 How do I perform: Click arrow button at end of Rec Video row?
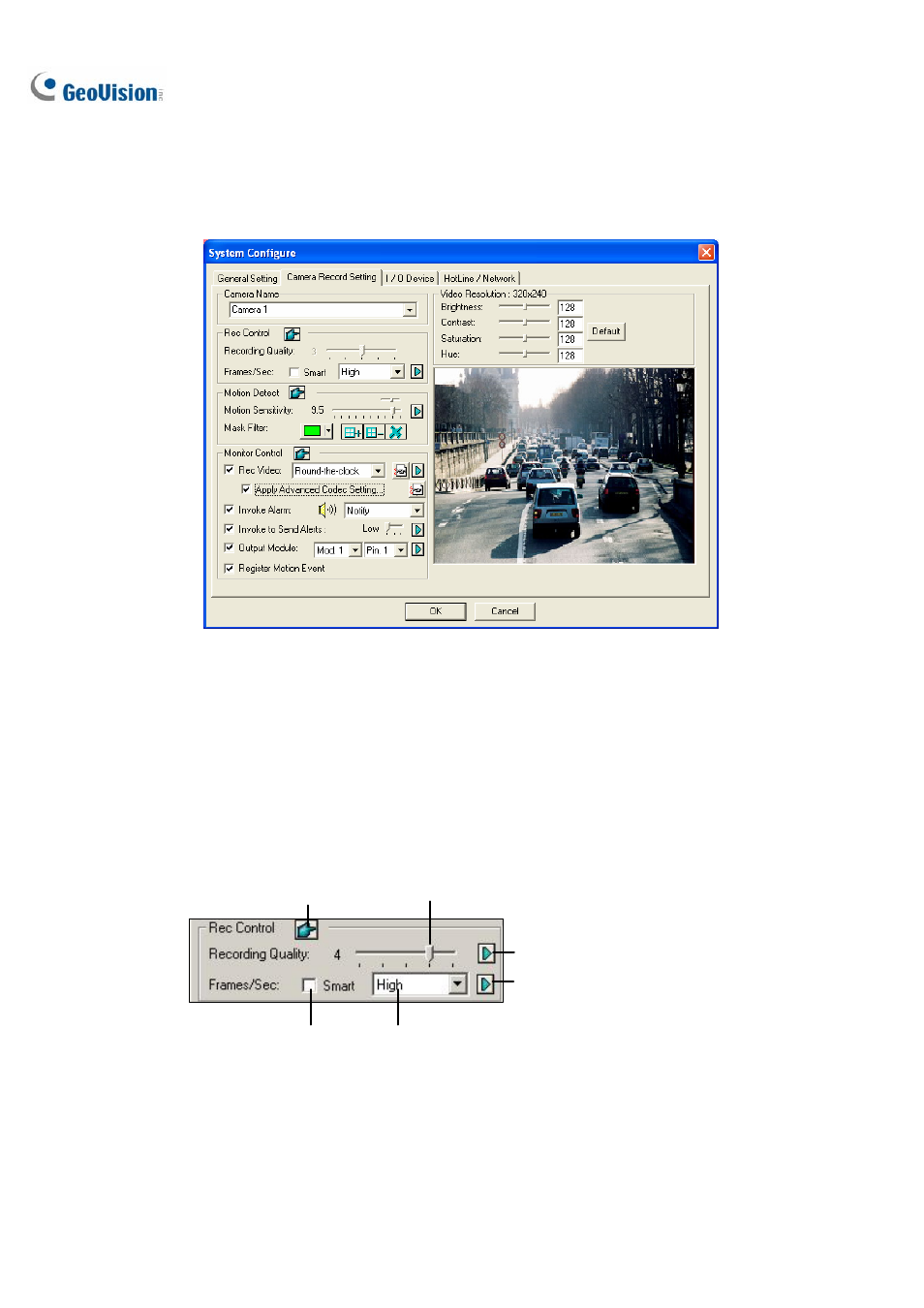pos(417,471)
